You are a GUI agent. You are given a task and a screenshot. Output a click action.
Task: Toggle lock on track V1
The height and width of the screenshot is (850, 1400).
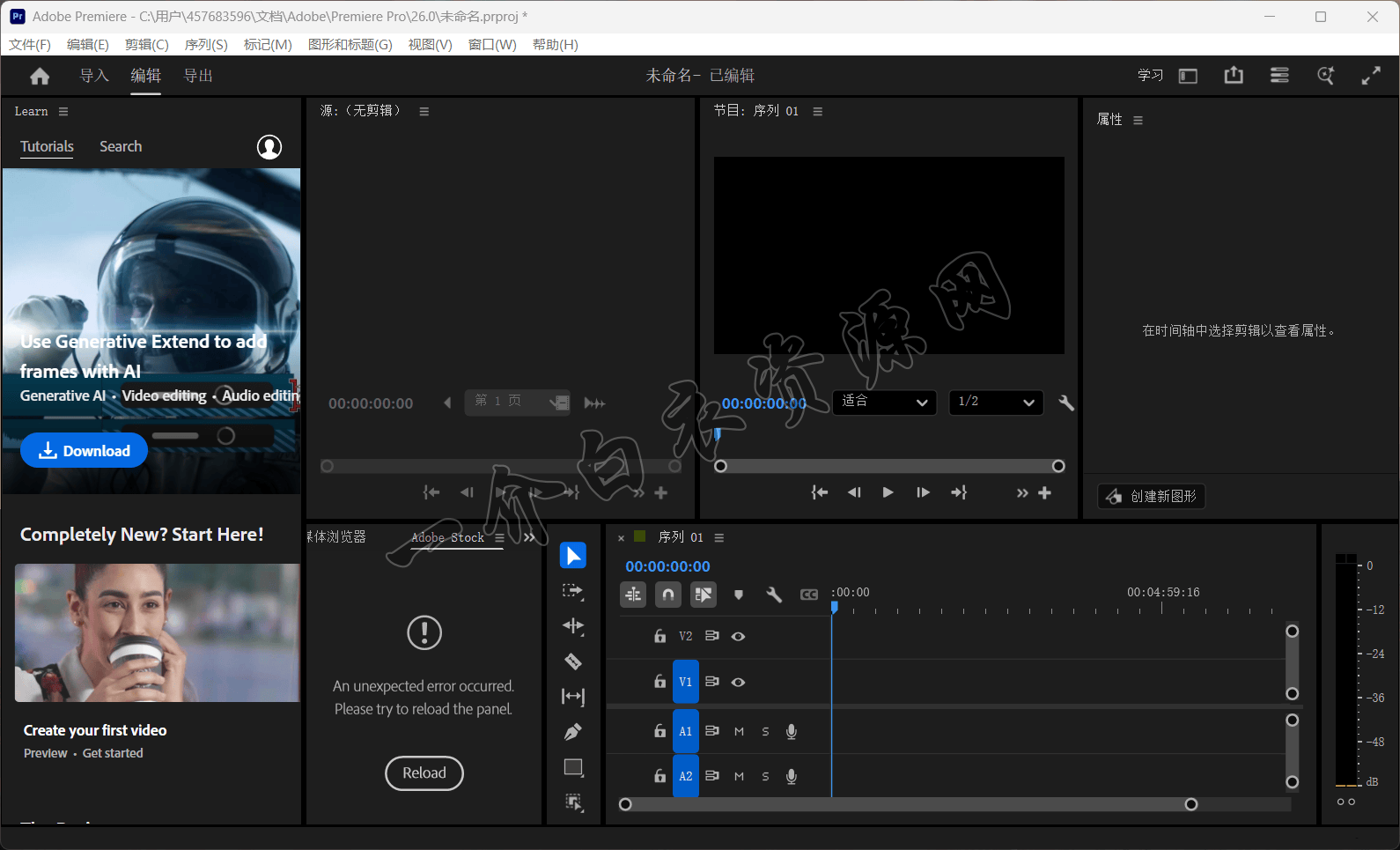pos(659,682)
